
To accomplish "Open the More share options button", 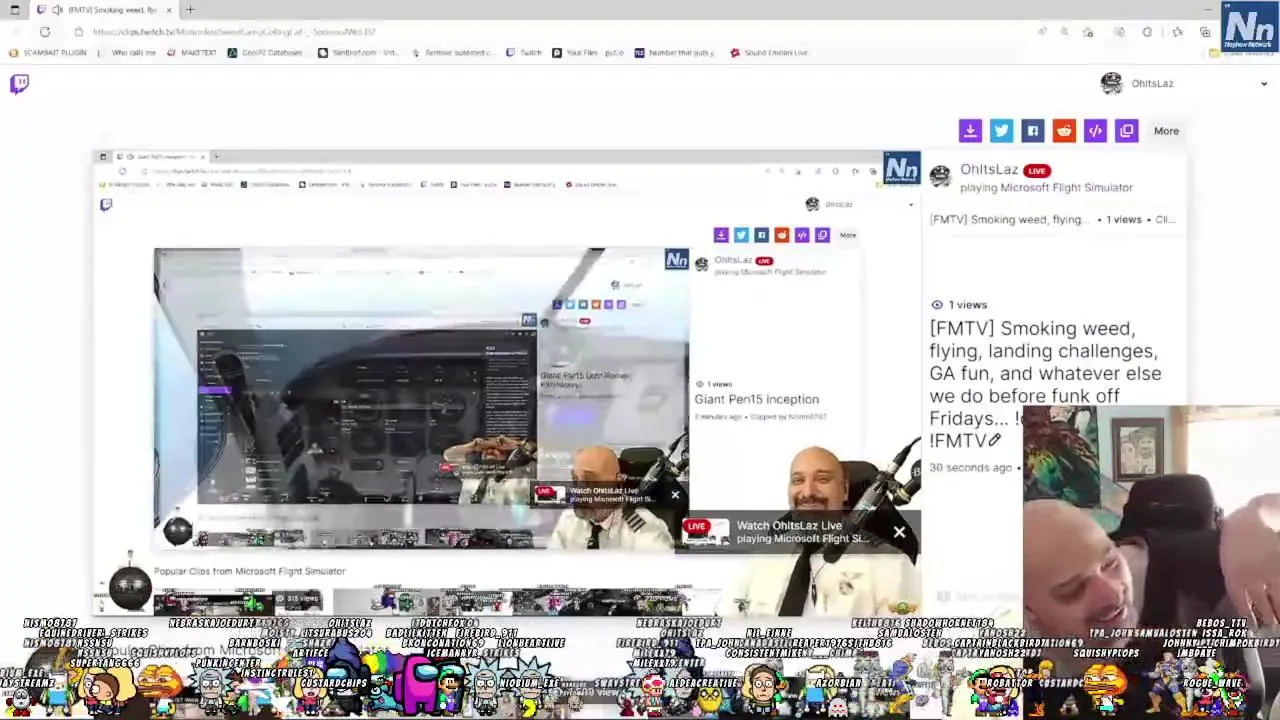I will click(1166, 131).
